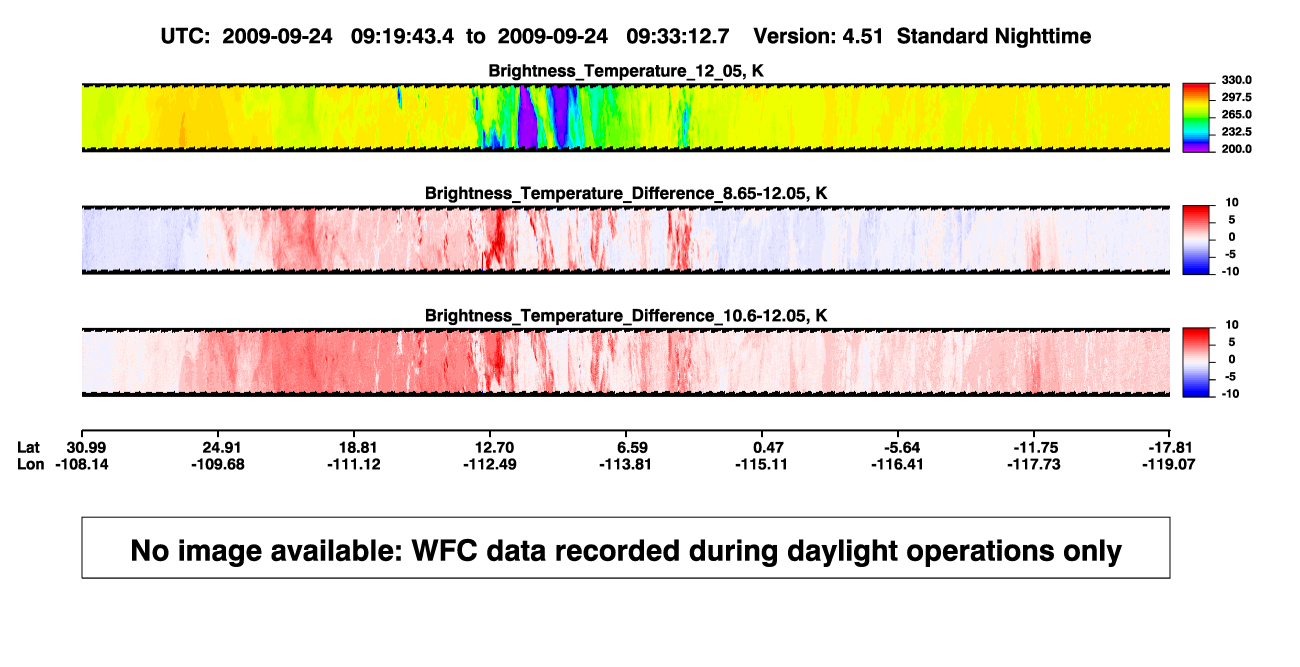Image resolution: width=1300 pixels, height=667 pixels.
Task: Click the title 'Brightness_Temperature_Difference_10.6-12.05, K'
Action: tap(626, 316)
